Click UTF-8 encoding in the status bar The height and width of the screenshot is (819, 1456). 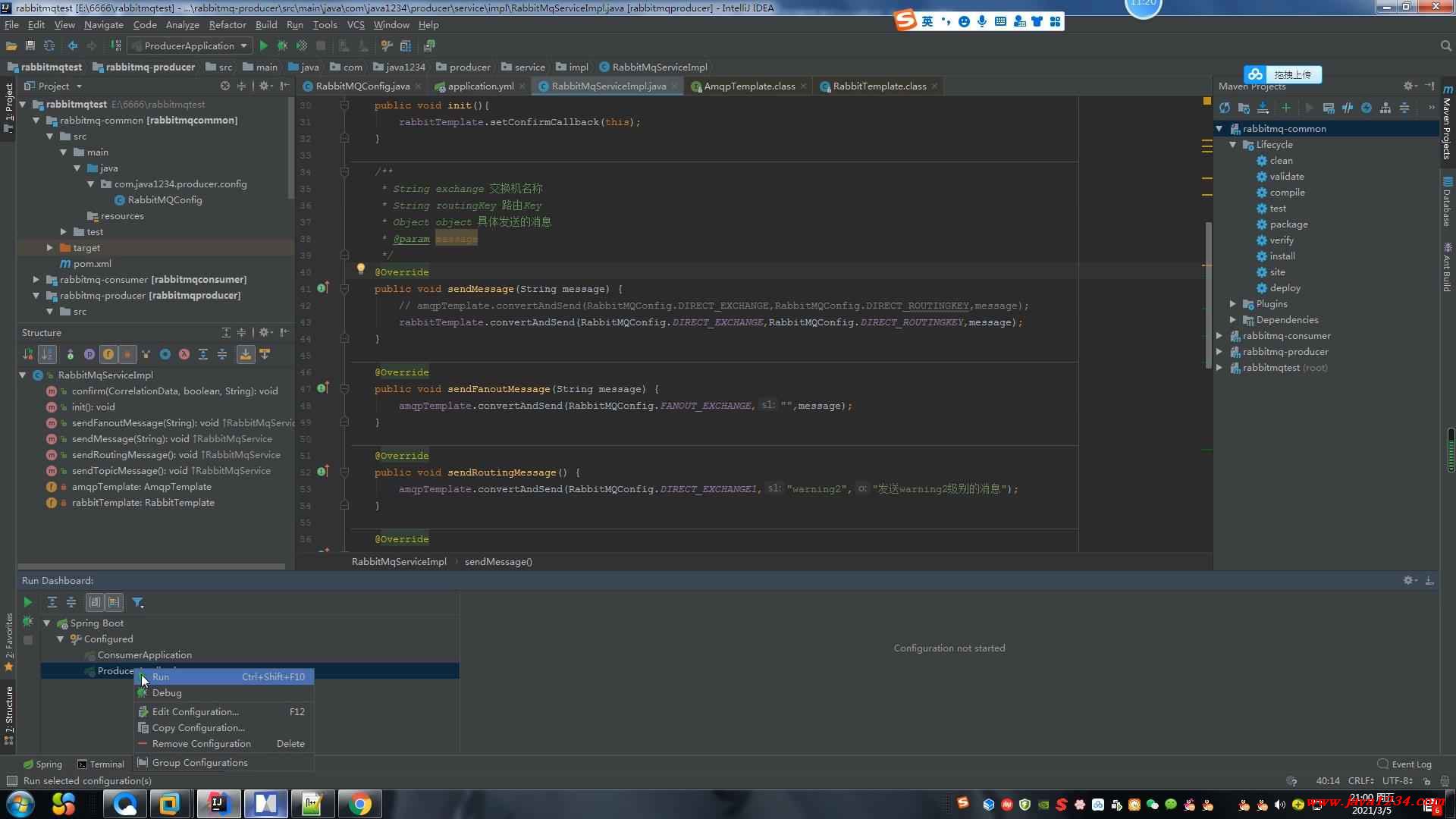(x=1397, y=780)
